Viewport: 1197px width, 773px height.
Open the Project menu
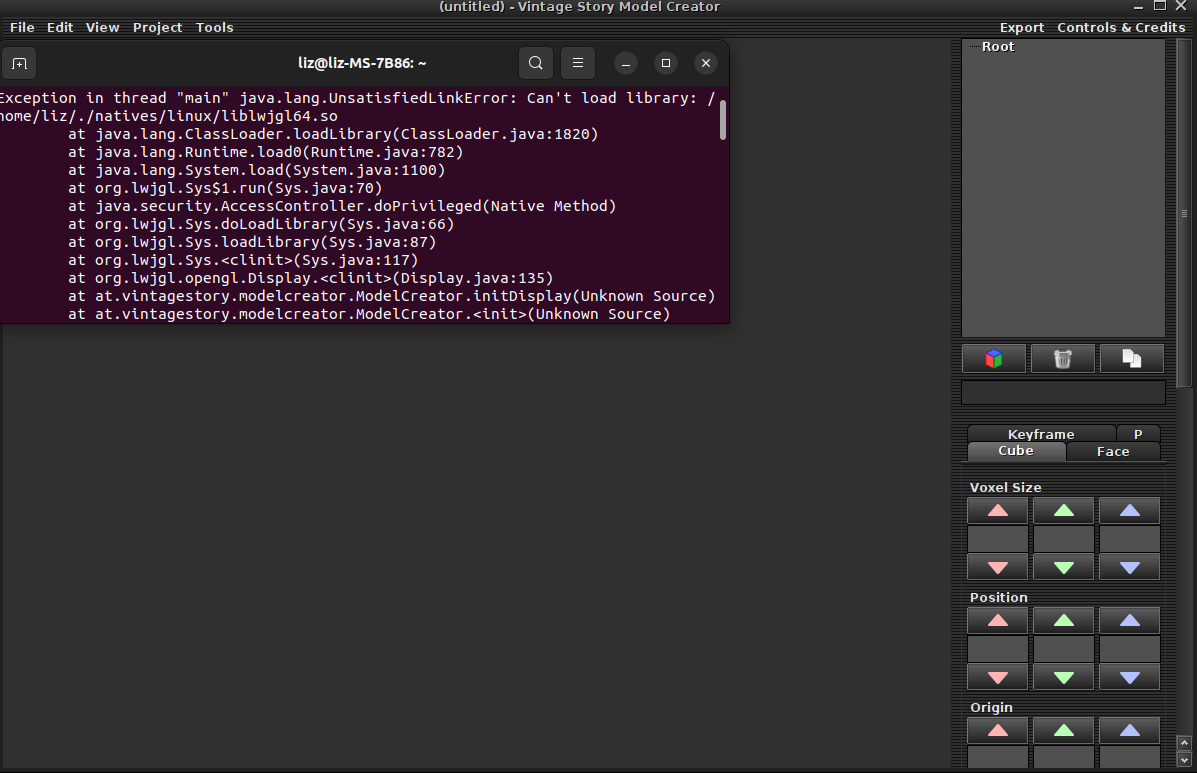pos(157,28)
